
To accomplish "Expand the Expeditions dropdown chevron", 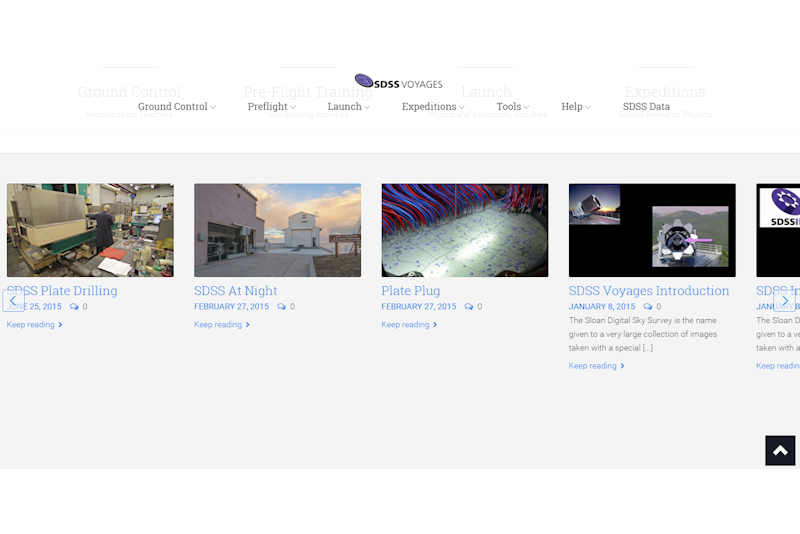I will 462,107.
